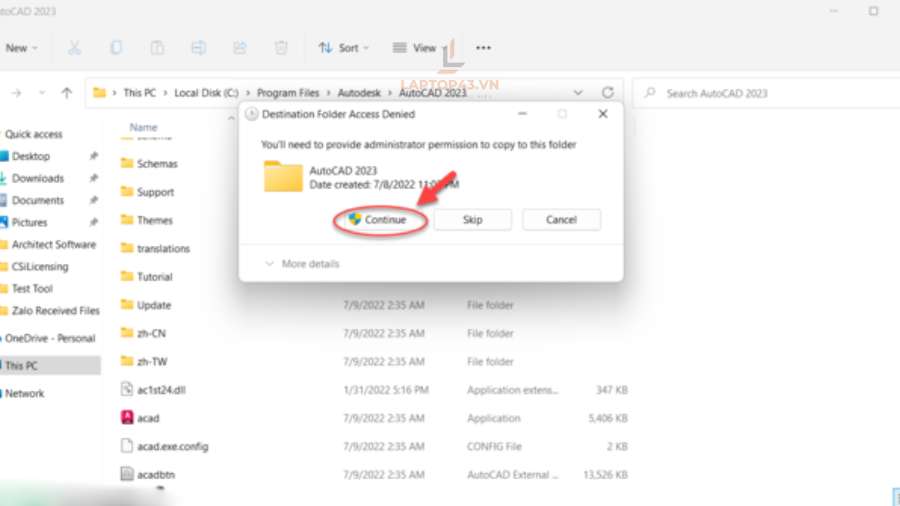Image resolution: width=900 pixels, height=506 pixels.
Task: Open the See more ellipsis menu
Action: [x=483, y=48]
